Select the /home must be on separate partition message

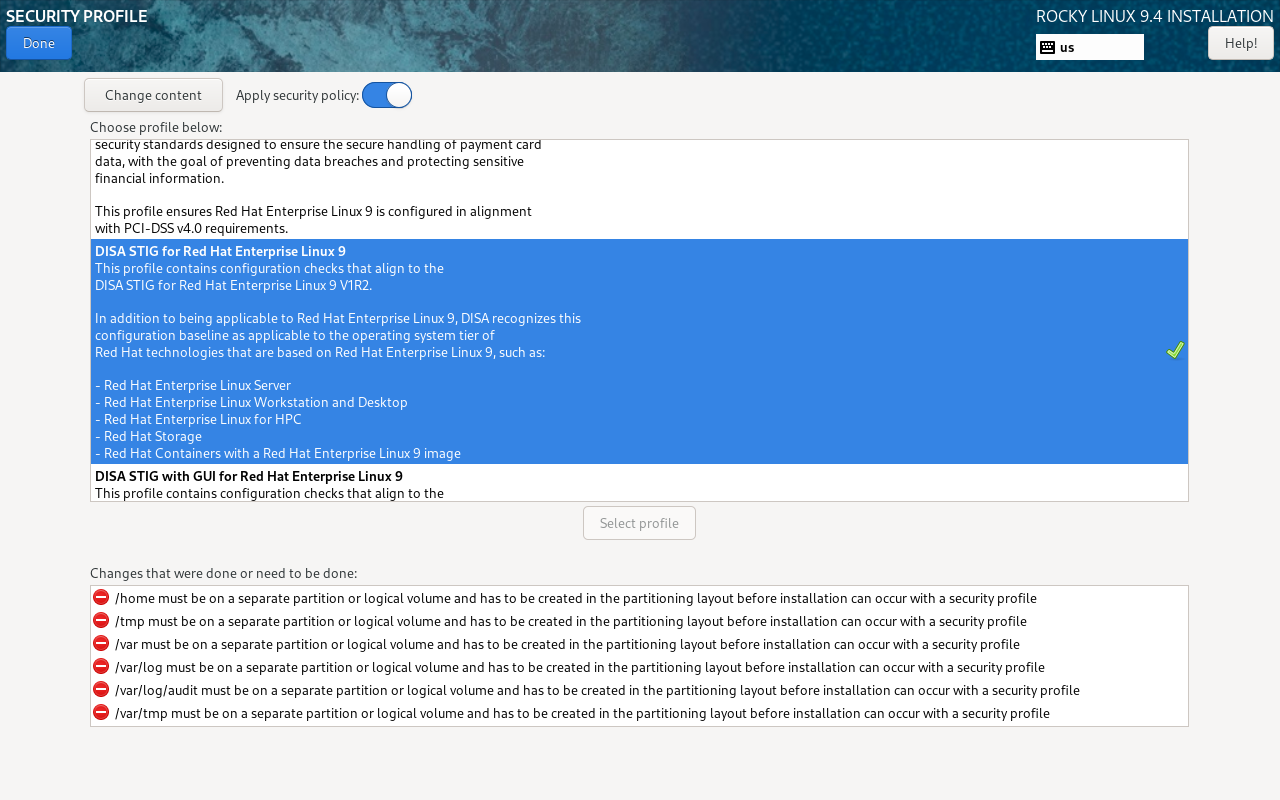click(x=576, y=598)
